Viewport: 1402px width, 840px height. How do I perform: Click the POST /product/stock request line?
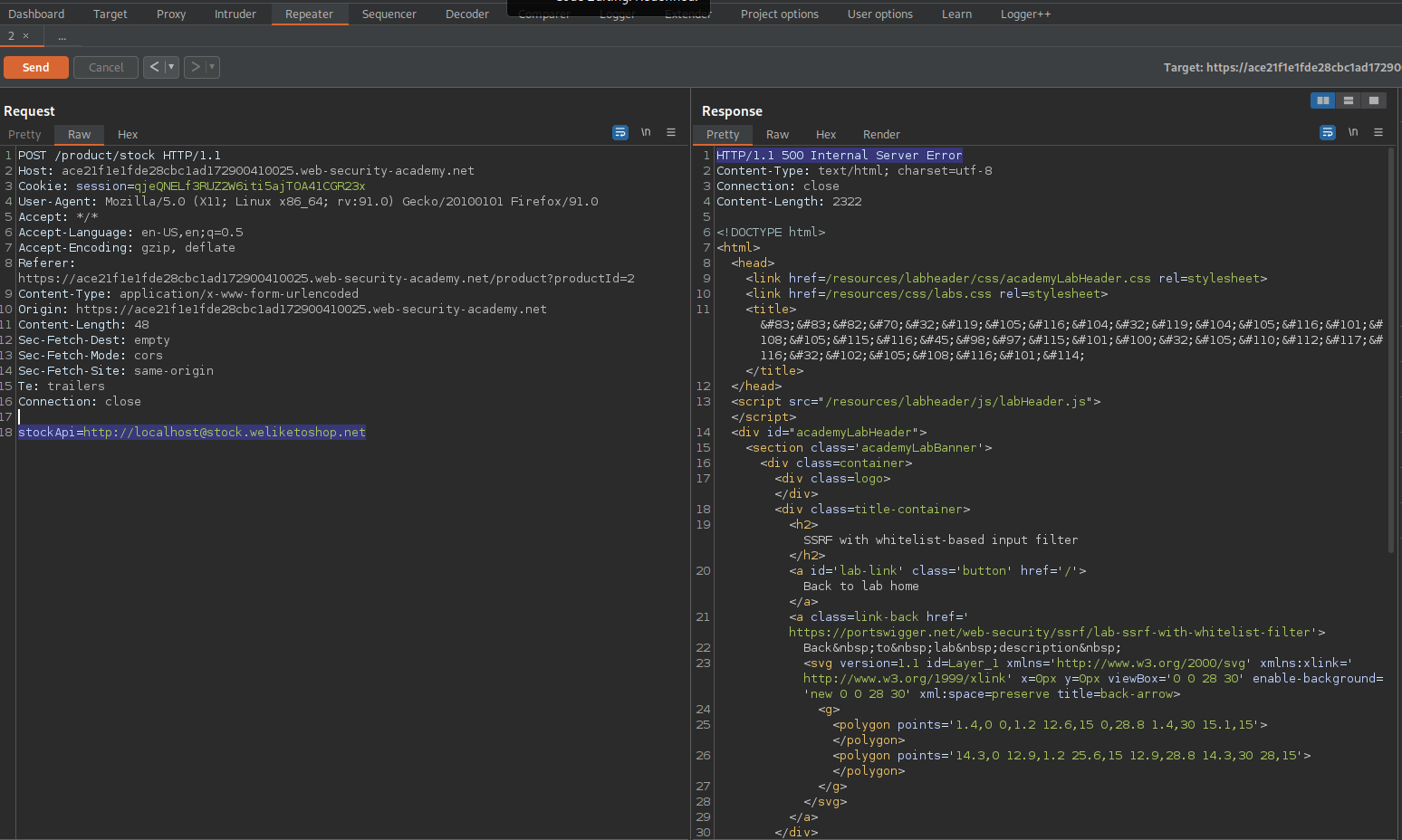pos(120,156)
